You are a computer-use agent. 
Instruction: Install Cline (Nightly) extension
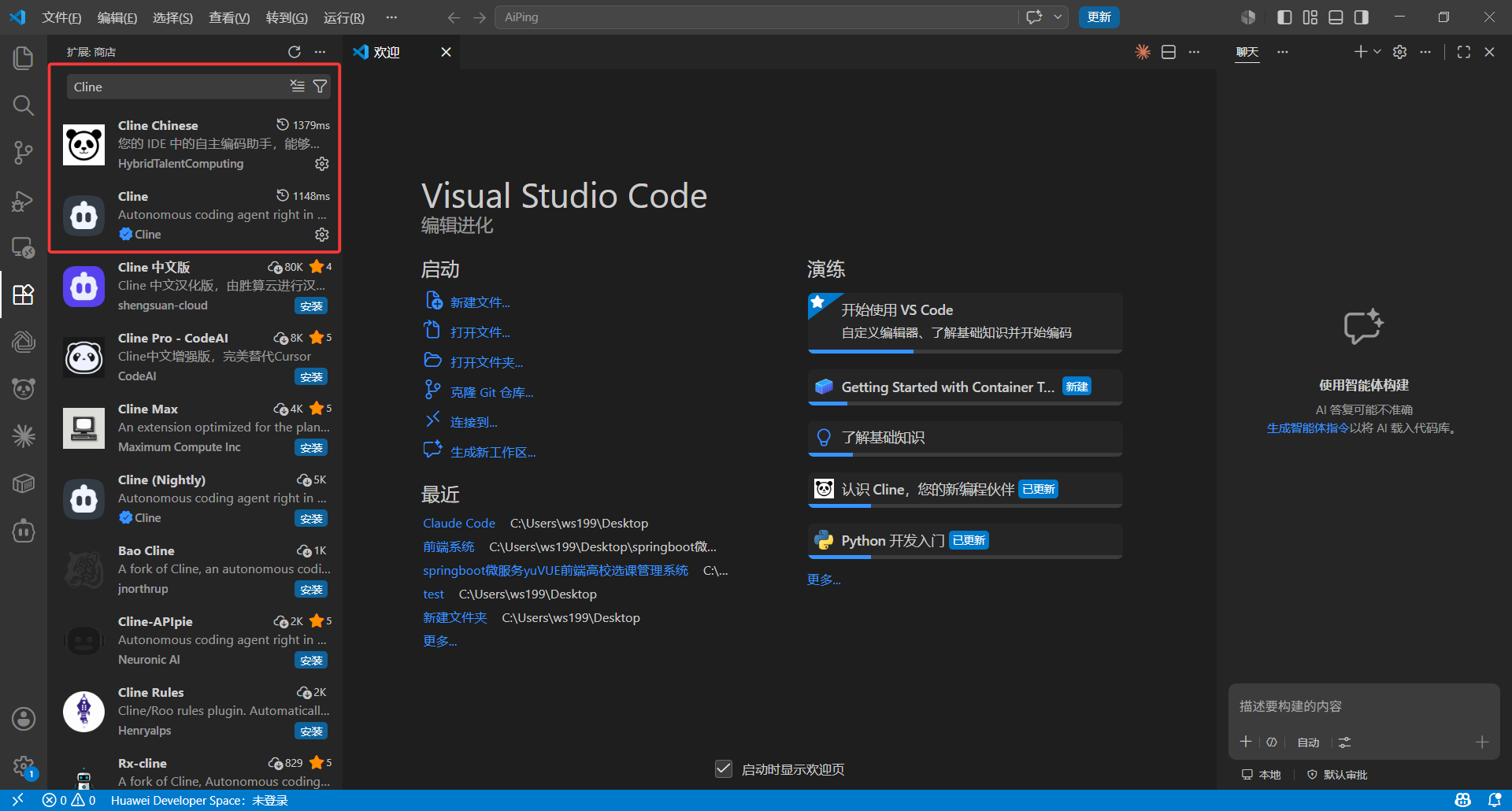[x=311, y=519]
